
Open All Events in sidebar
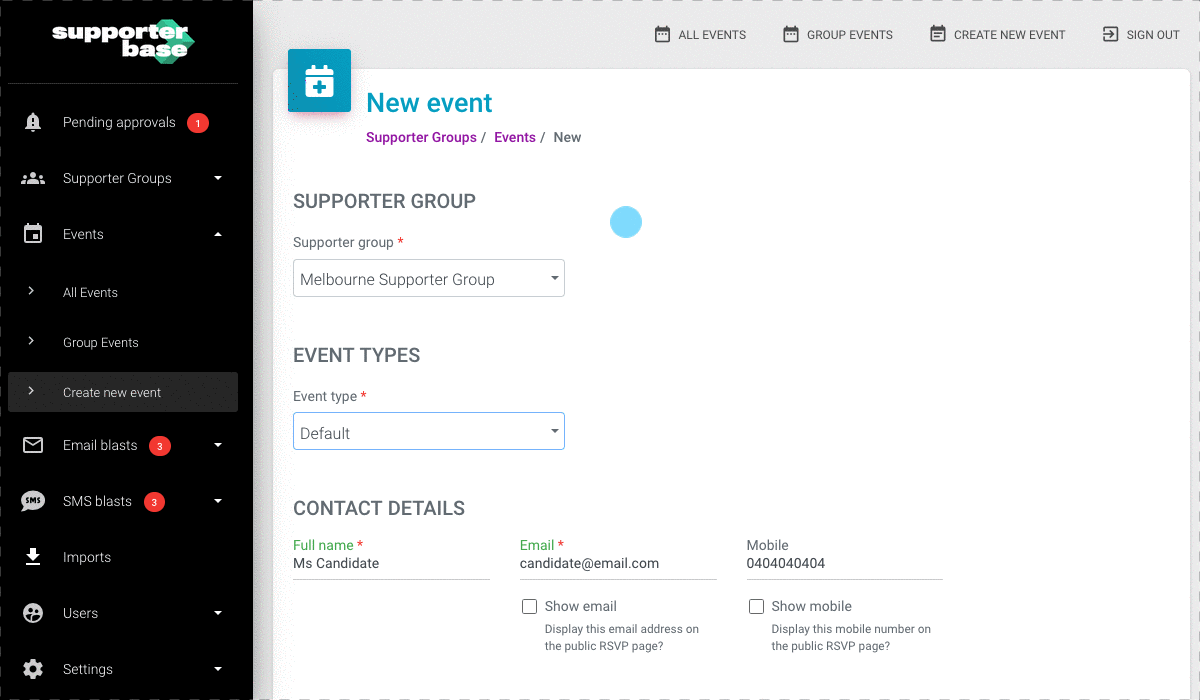click(90, 292)
